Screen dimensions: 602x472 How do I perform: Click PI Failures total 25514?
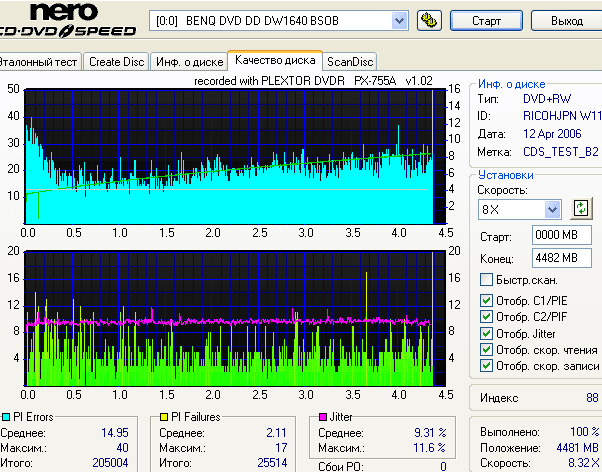pos(272,463)
